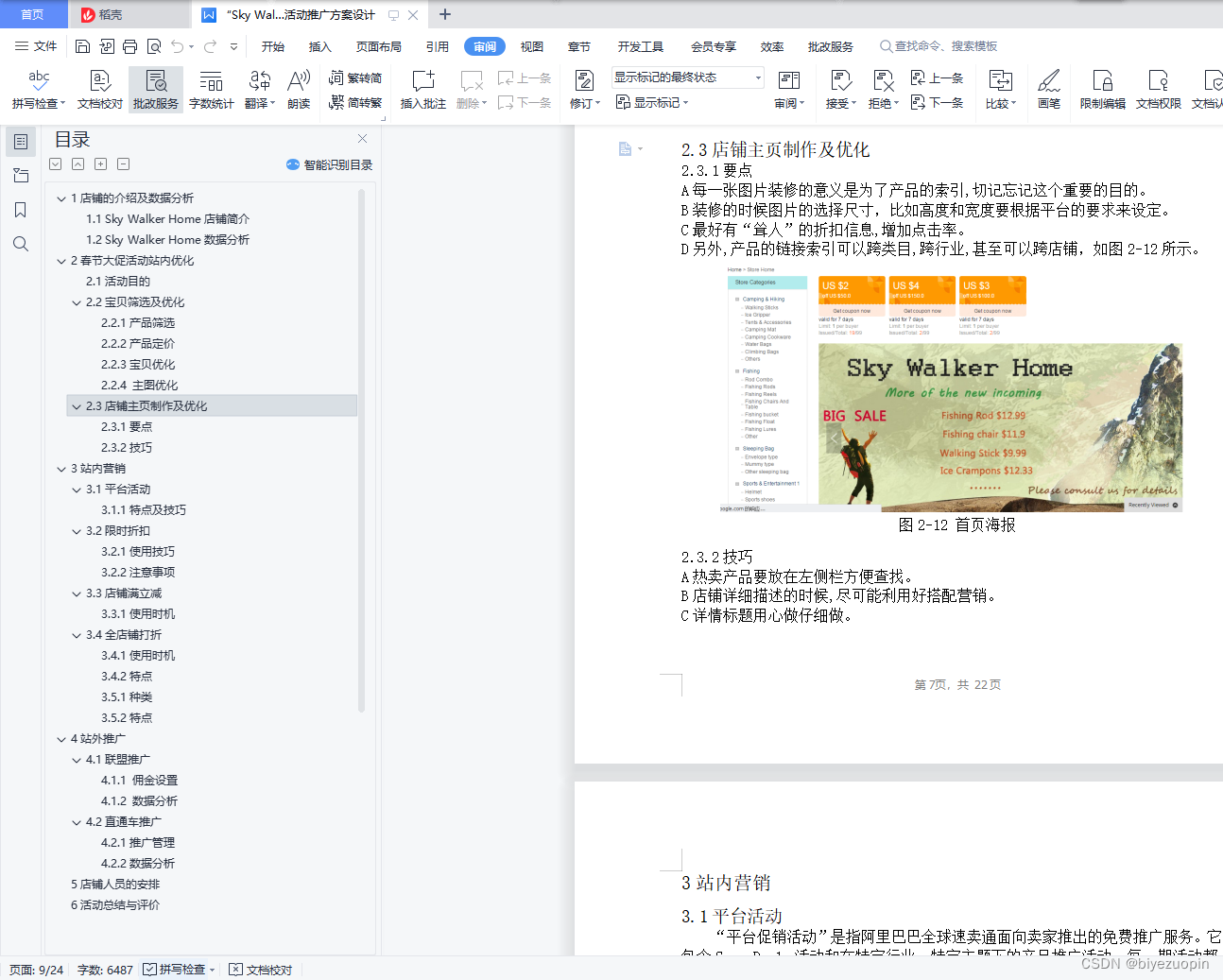Open the 修订 track changes tool
Image resolution: width=1223 pixels, height=980 pixels.
pyautogui.click(x=586, y=91)
